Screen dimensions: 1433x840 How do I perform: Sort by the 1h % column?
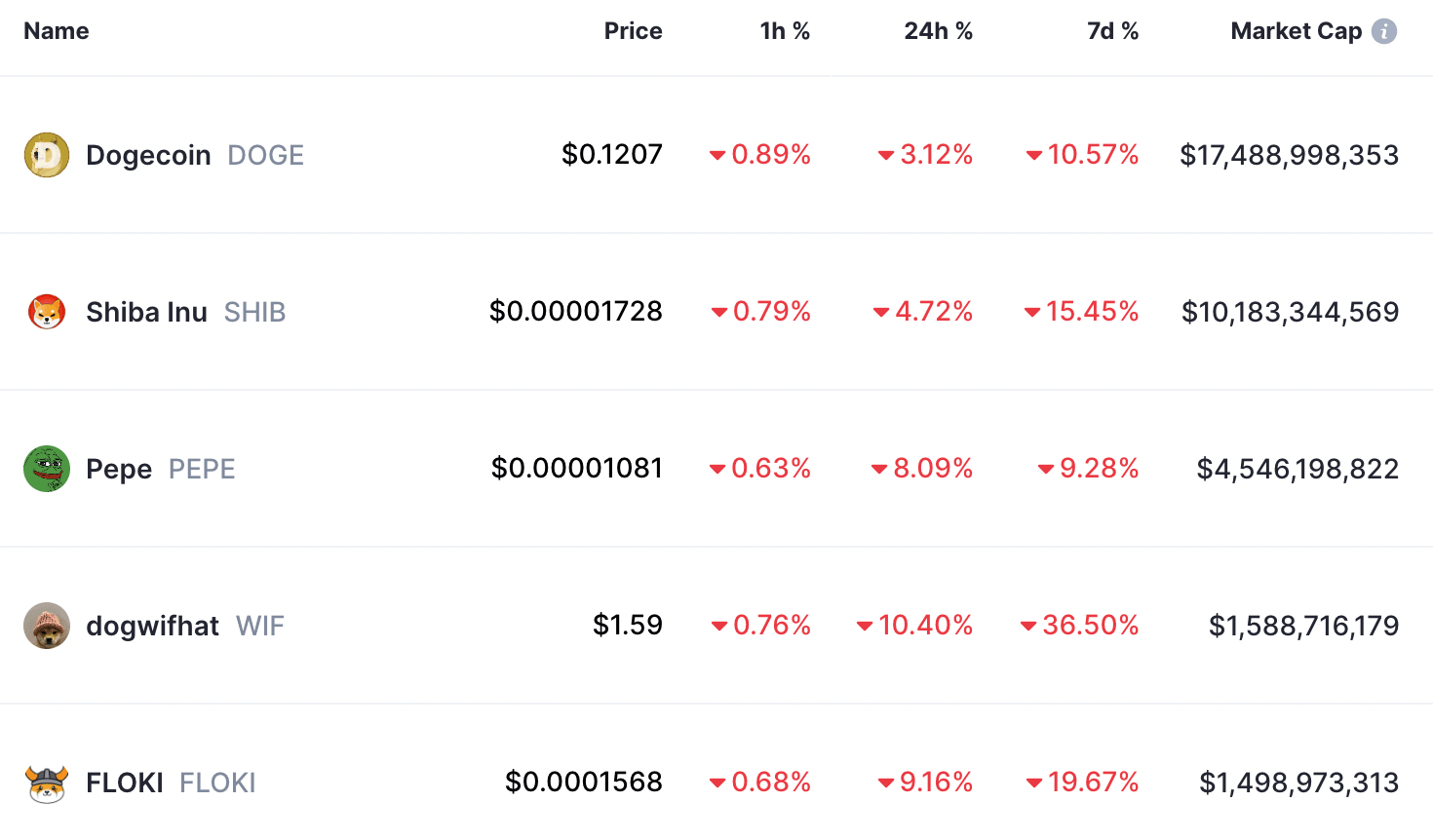pos(785,31)
